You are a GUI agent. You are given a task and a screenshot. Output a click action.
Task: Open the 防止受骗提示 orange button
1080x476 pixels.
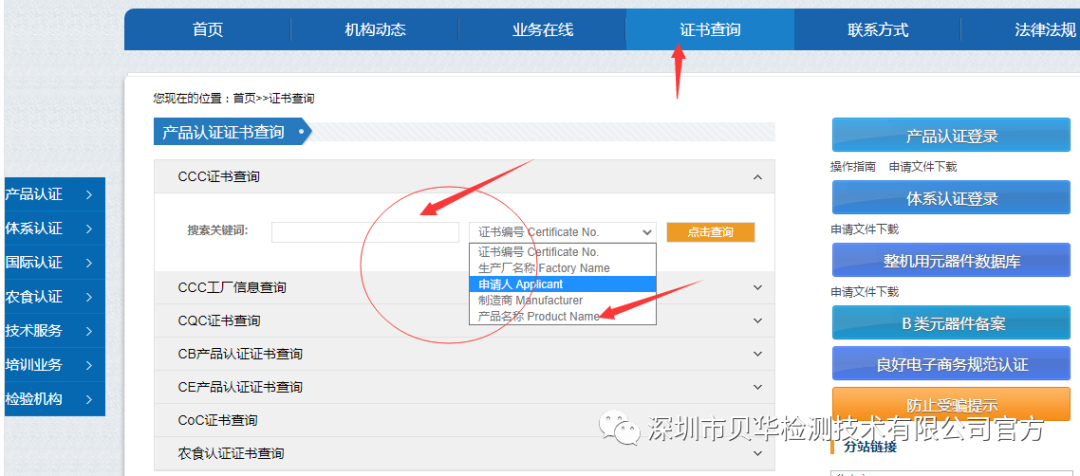[951, 404]
